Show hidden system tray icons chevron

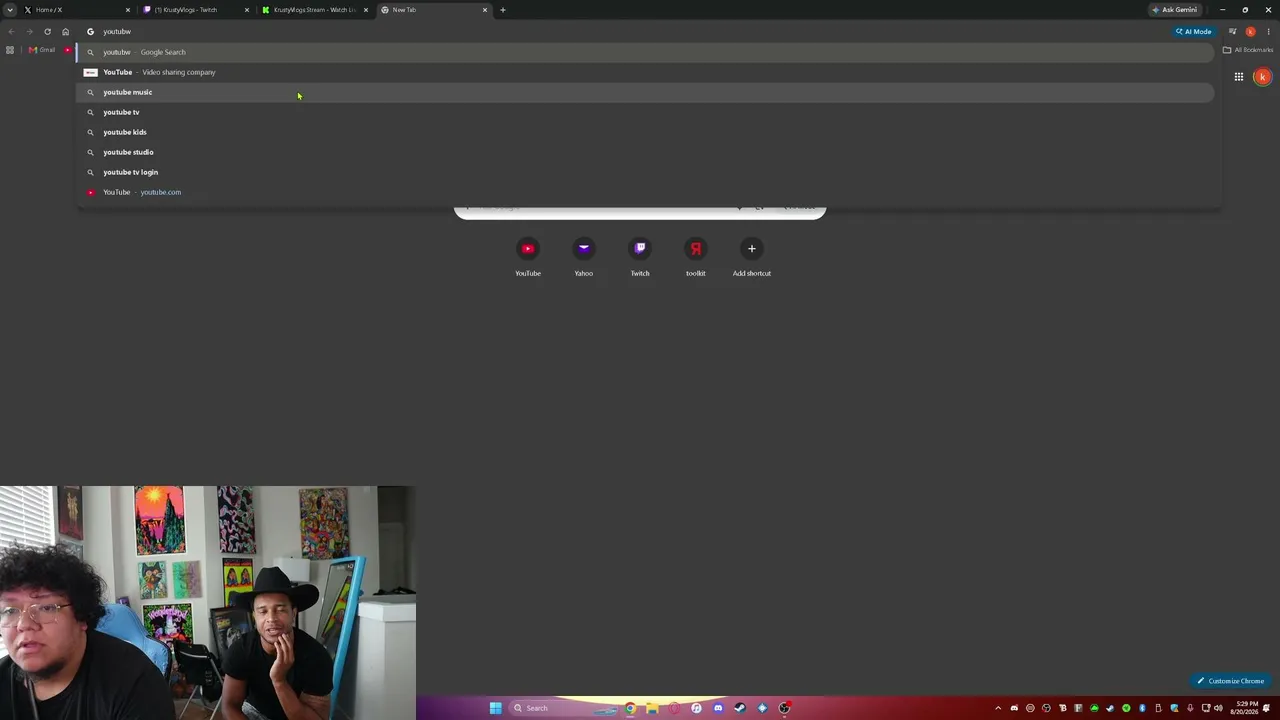coord(998,708)
